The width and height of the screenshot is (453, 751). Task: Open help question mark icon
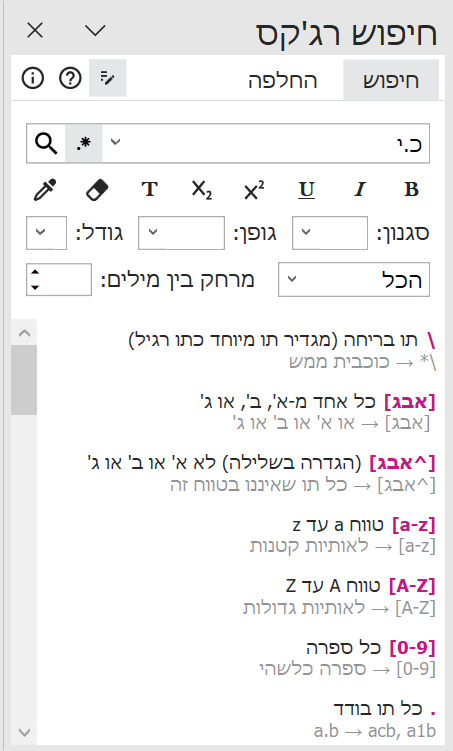click(70, 78)
